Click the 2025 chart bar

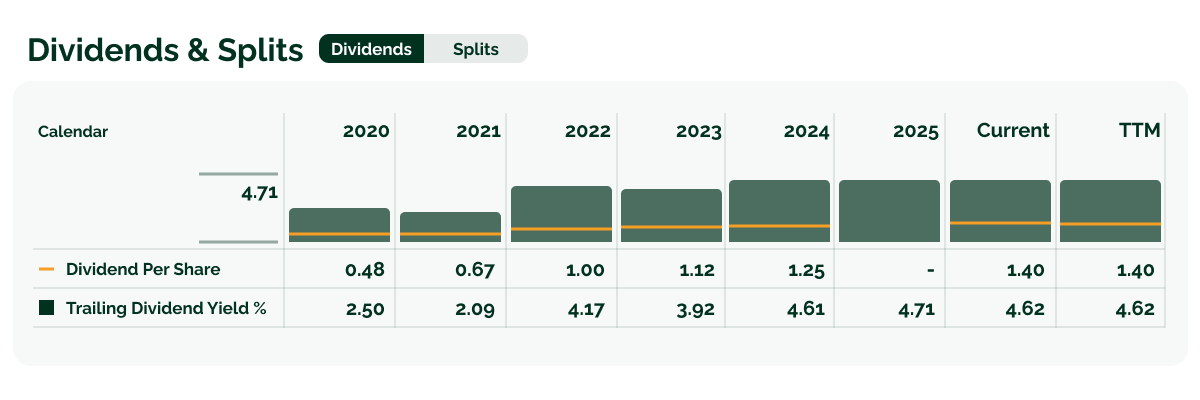coord(889,210)
